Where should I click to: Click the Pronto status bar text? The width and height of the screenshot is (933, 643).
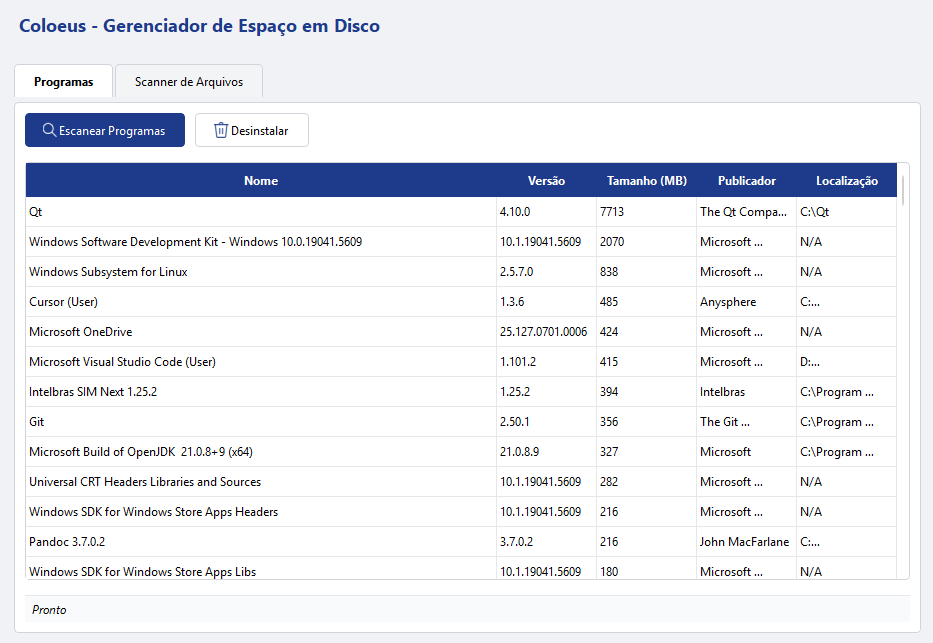(49, 610)
